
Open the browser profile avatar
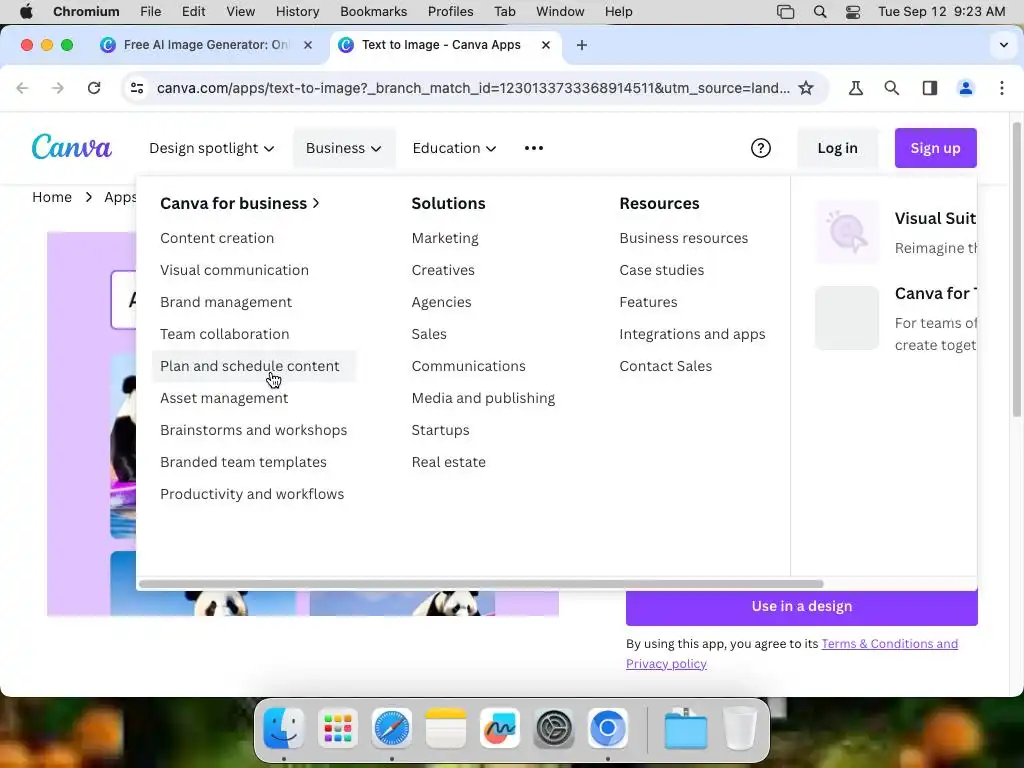[x=965, y=88]
